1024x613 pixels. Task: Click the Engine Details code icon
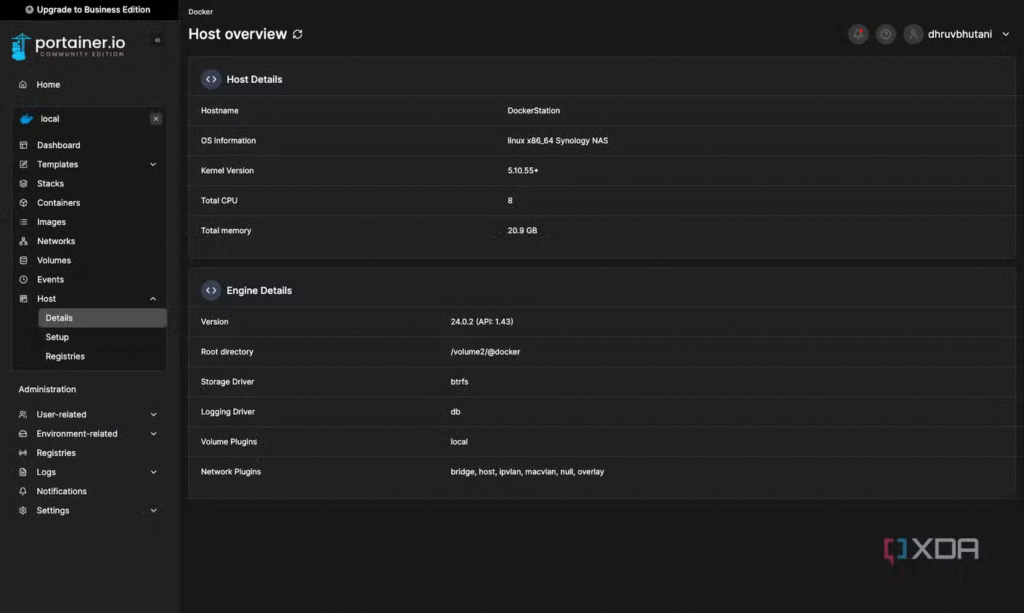(x=211, y=290)
